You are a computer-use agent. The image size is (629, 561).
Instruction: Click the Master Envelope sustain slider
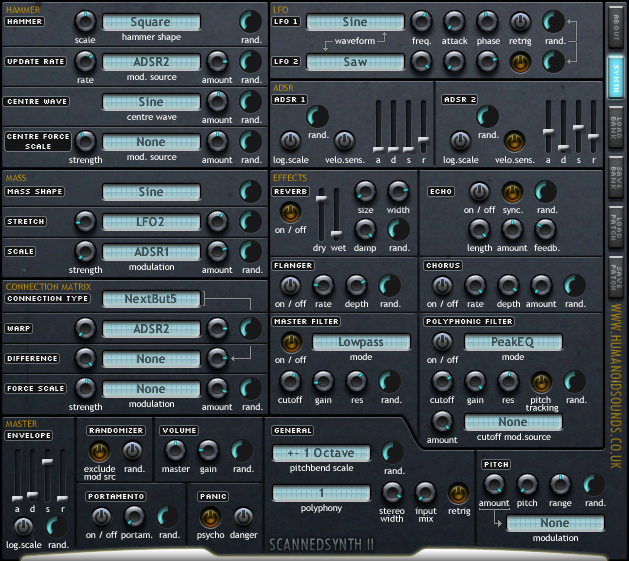pyautogui.click(x=47, y=476)
